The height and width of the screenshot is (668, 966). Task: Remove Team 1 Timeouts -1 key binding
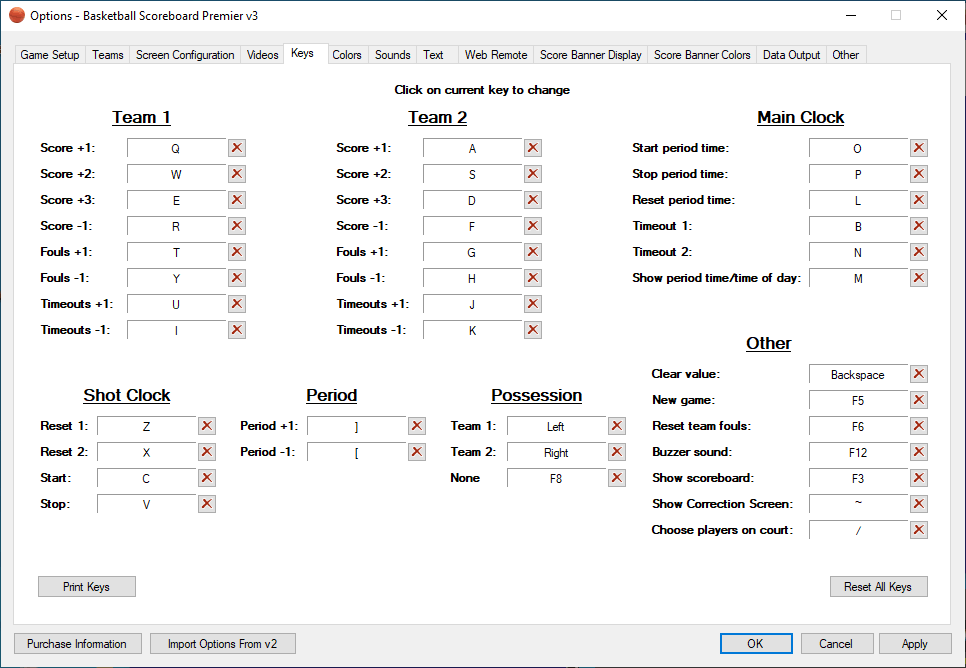click(x=237, y=330)
